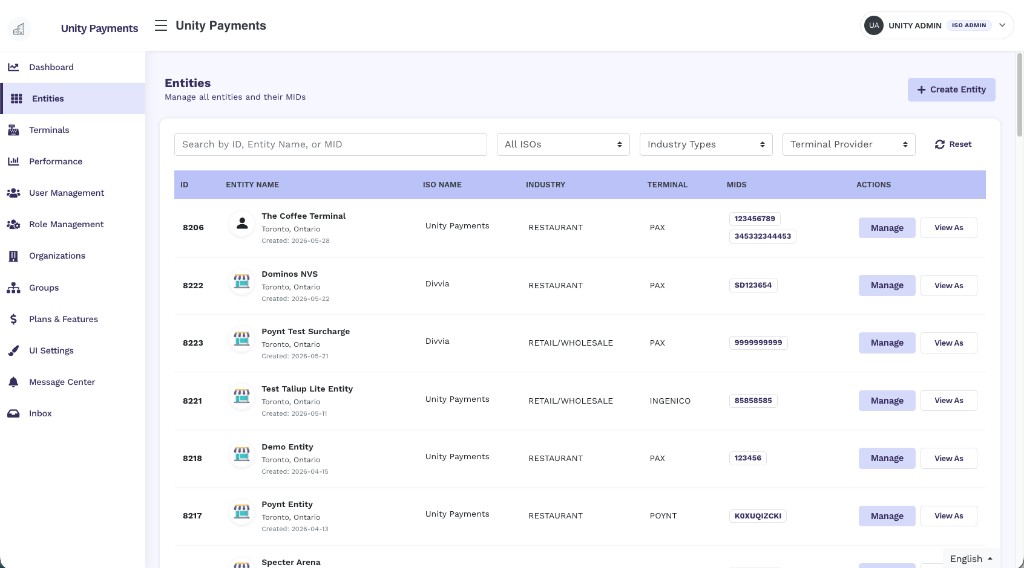Toggle the hamburger menu icon

coord(161,25)
